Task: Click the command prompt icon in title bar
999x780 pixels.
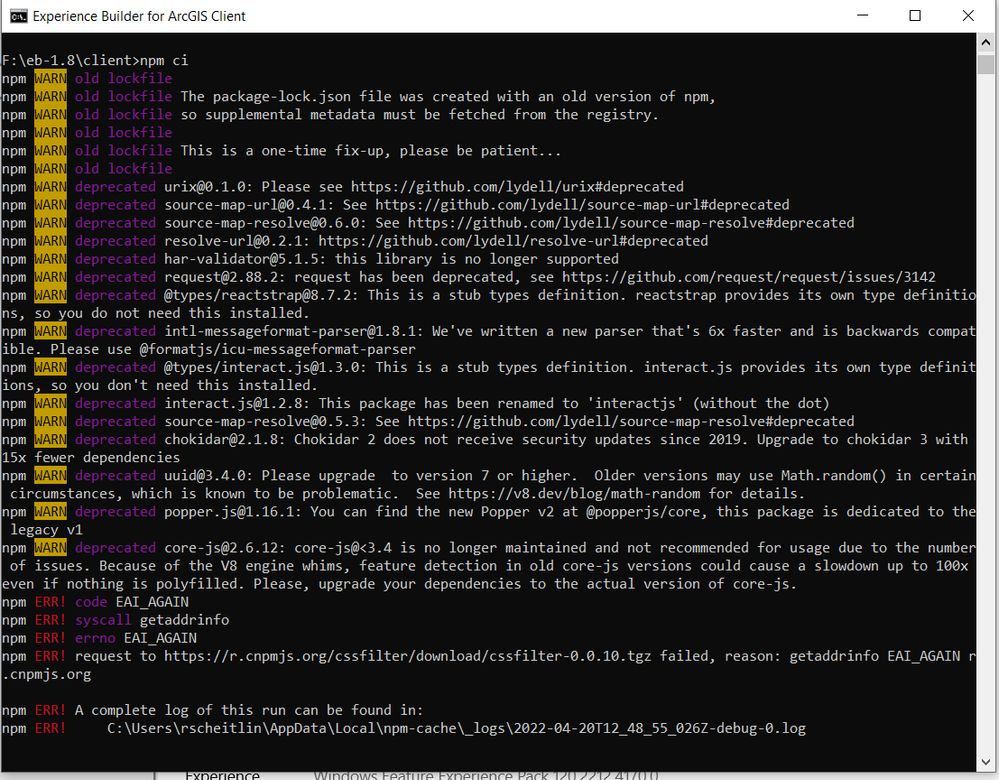Action: click(18, 16)
